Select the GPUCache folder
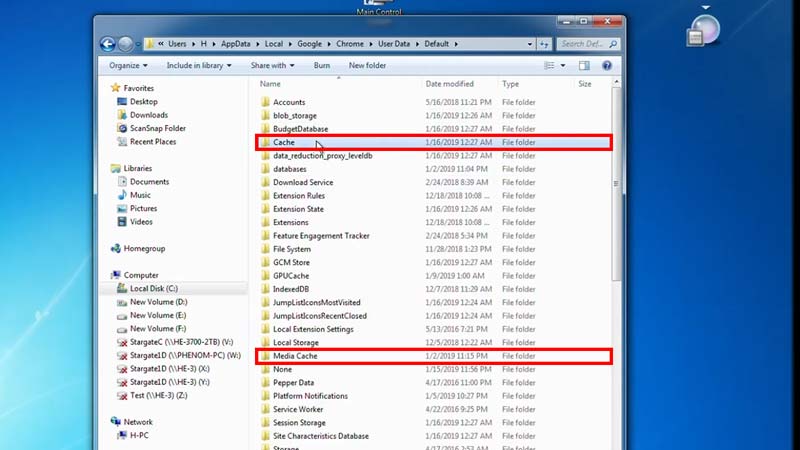The height and width of the screenshot is (450, 800). tap(291, 276)
